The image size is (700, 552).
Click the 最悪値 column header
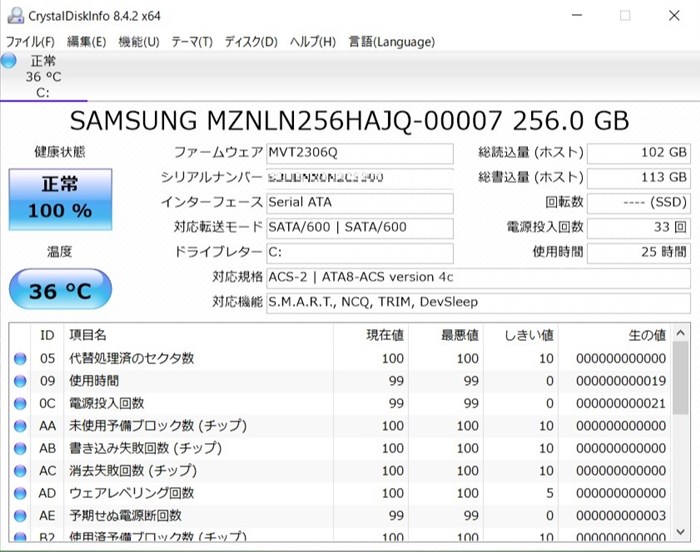click(x=446, y=335)
